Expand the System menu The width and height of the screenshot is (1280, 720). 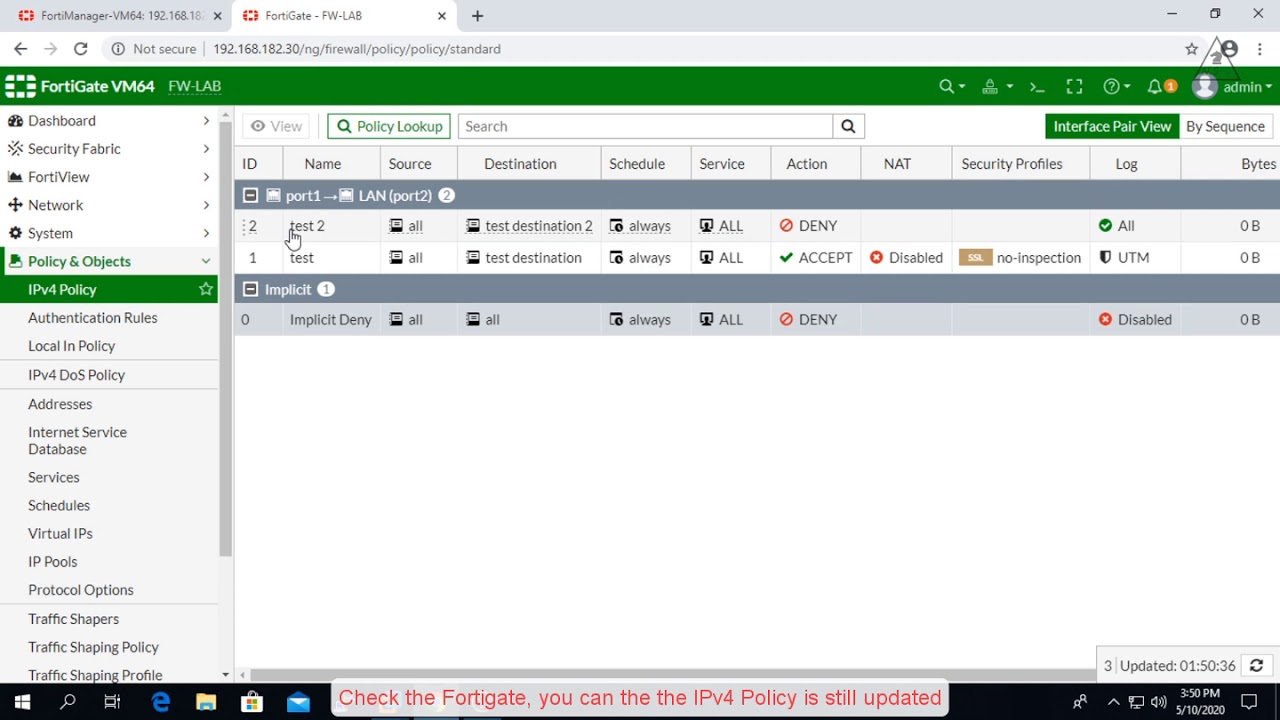(x=109, y=233)
